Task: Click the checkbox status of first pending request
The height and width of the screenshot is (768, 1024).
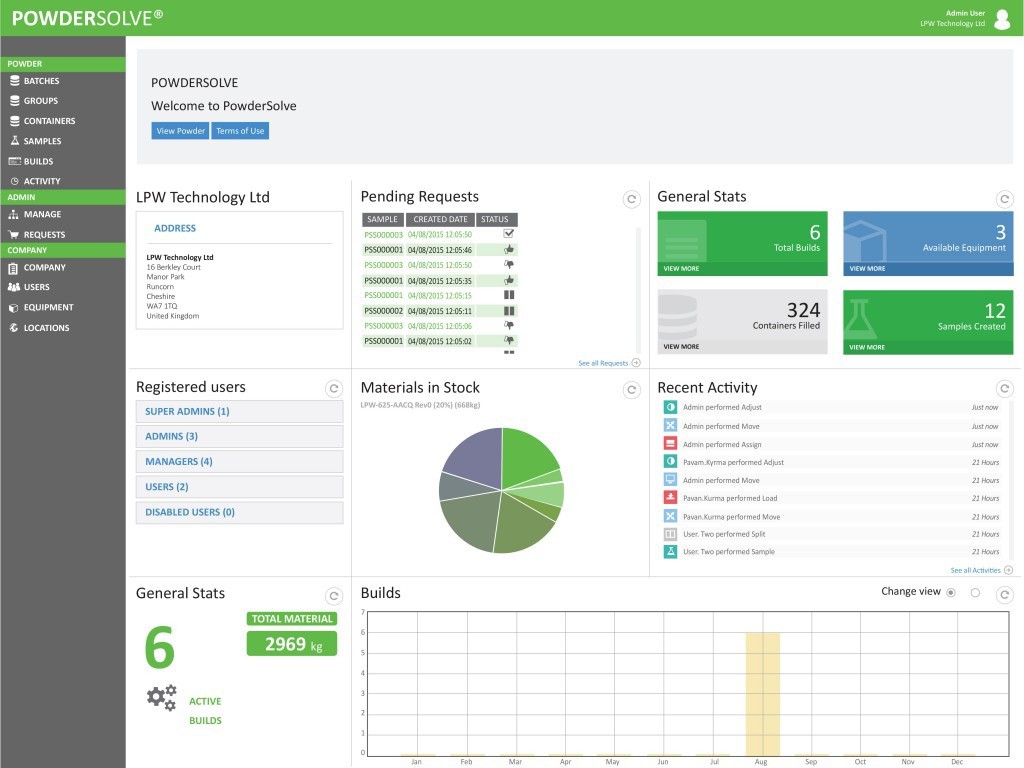Action: tap(509, 234)
